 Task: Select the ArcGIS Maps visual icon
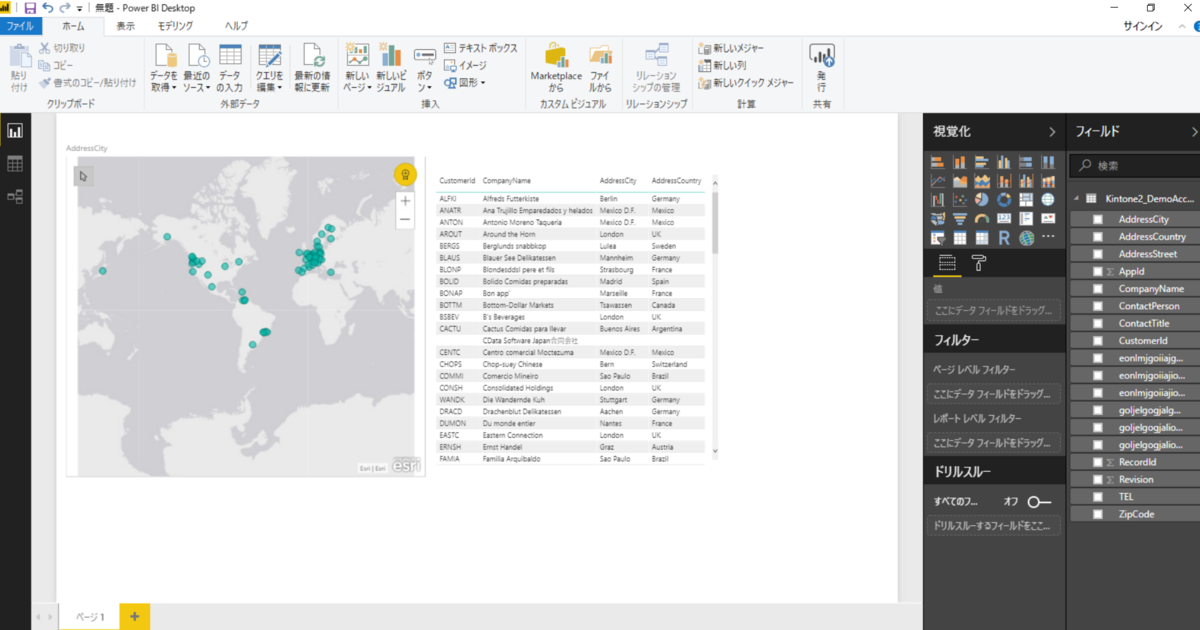[x=1027, y=237]
